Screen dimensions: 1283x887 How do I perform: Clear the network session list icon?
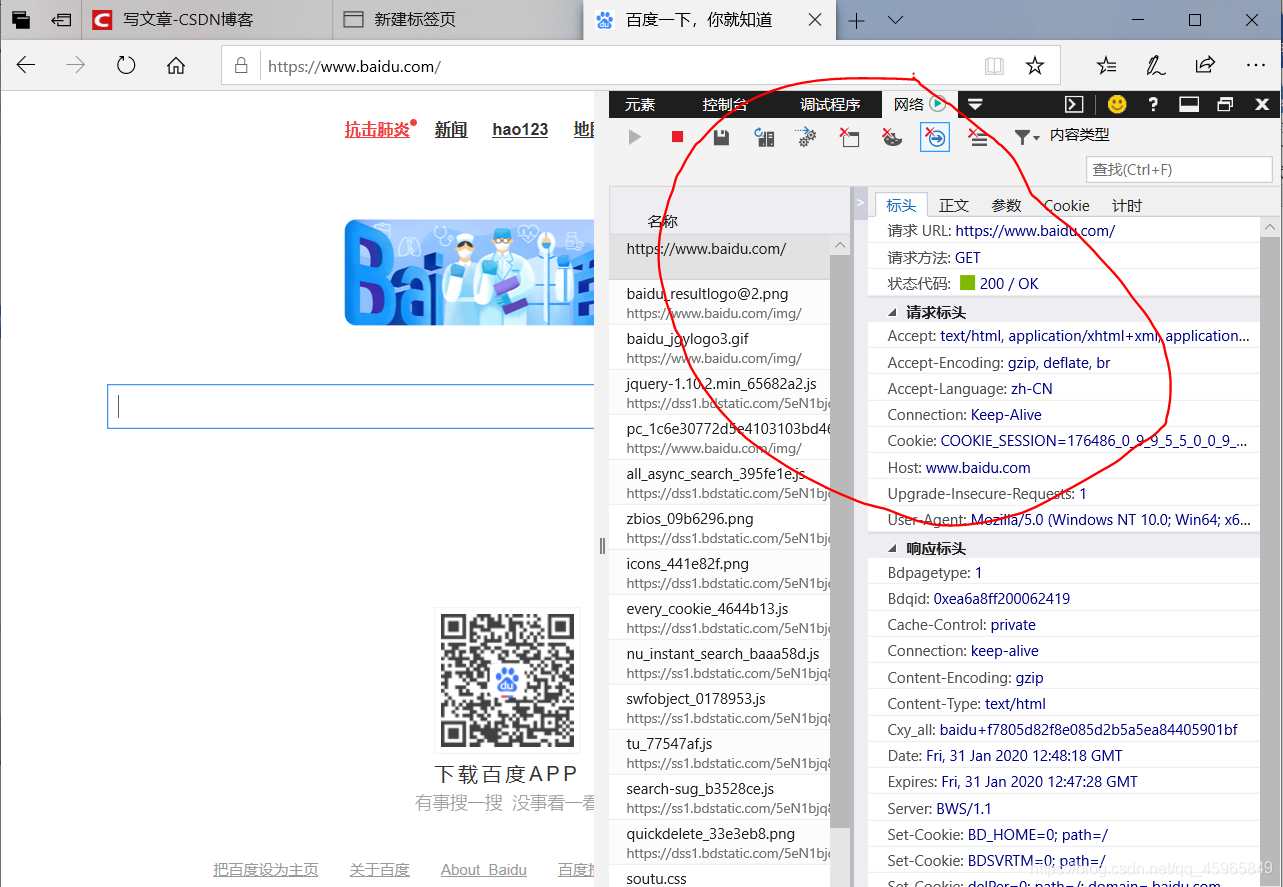click(978, 137)
